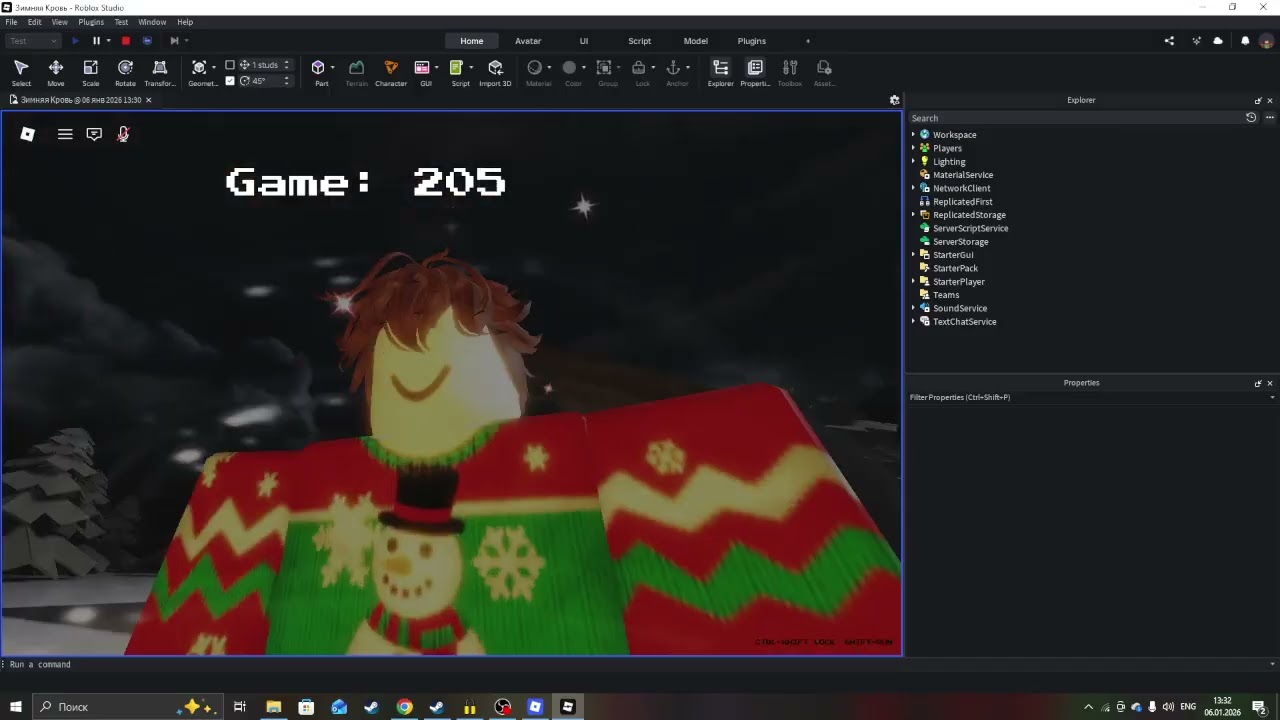Select Teams in the Explorer
The height and width of the screenshot is (720, 1280).
point(946,295)
